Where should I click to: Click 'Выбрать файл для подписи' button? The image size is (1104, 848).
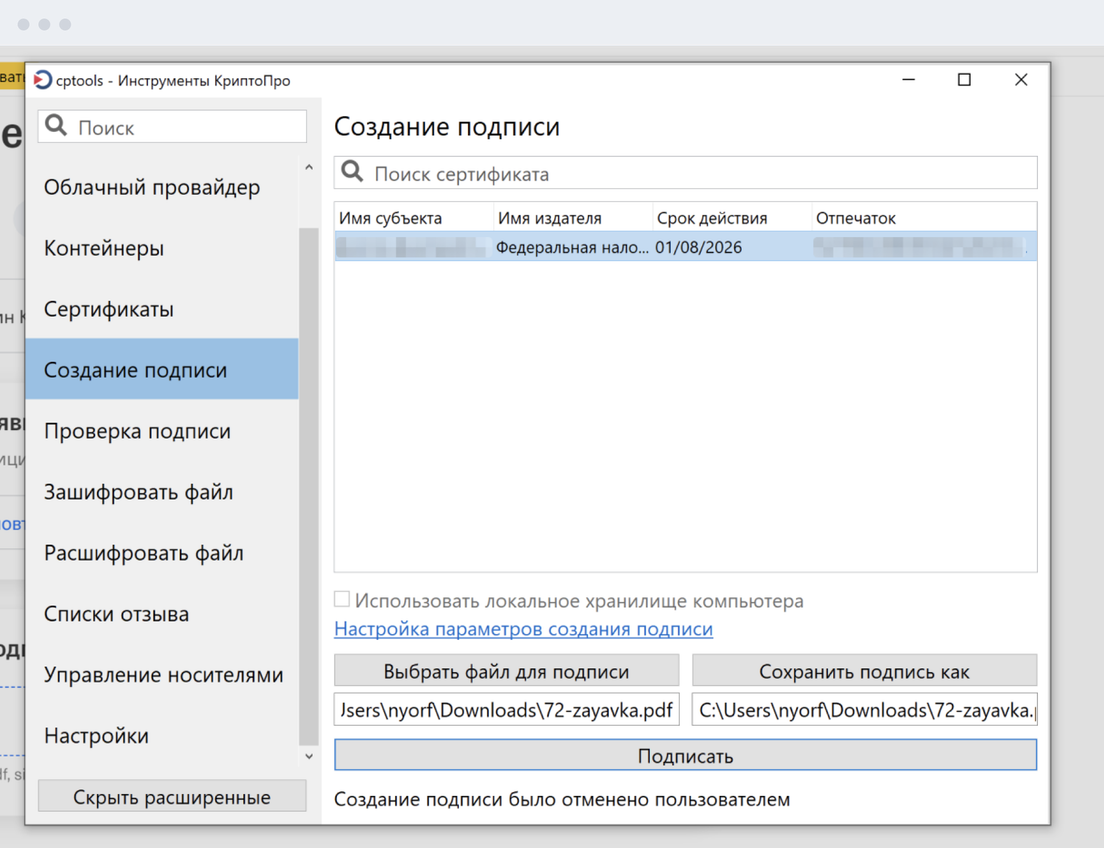506,671
